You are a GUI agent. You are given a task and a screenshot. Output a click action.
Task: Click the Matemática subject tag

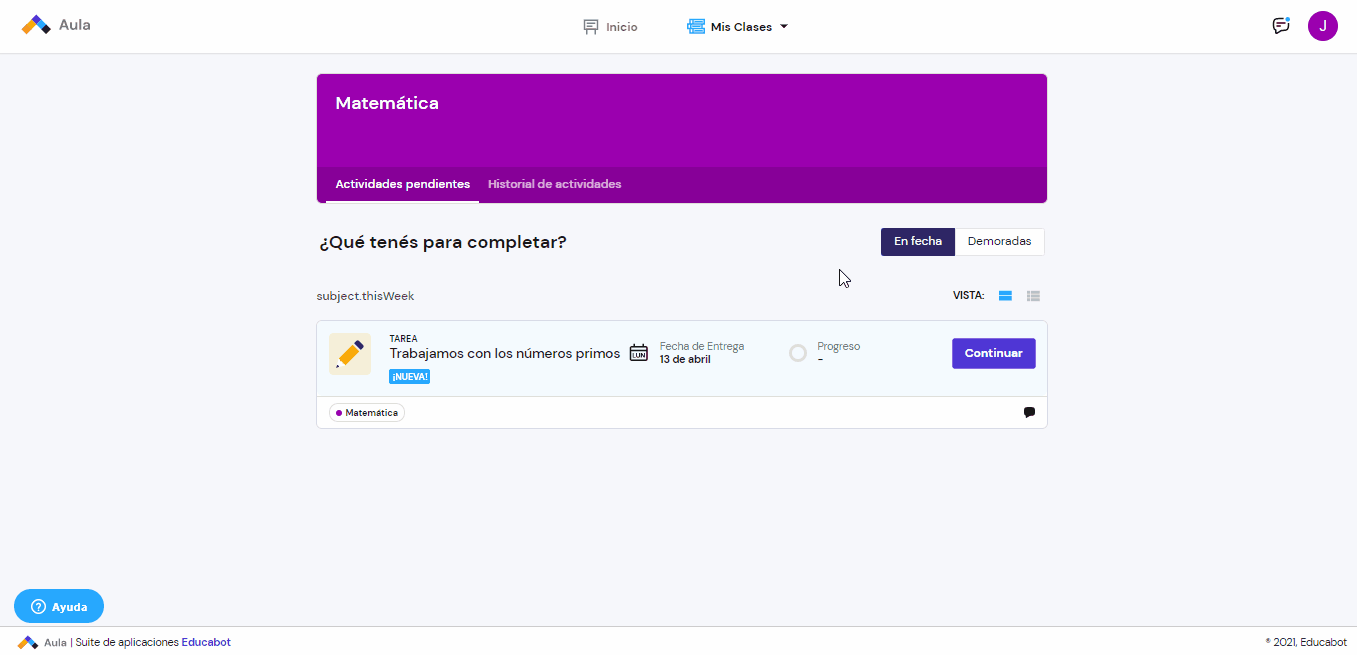(x=367, y=412)
